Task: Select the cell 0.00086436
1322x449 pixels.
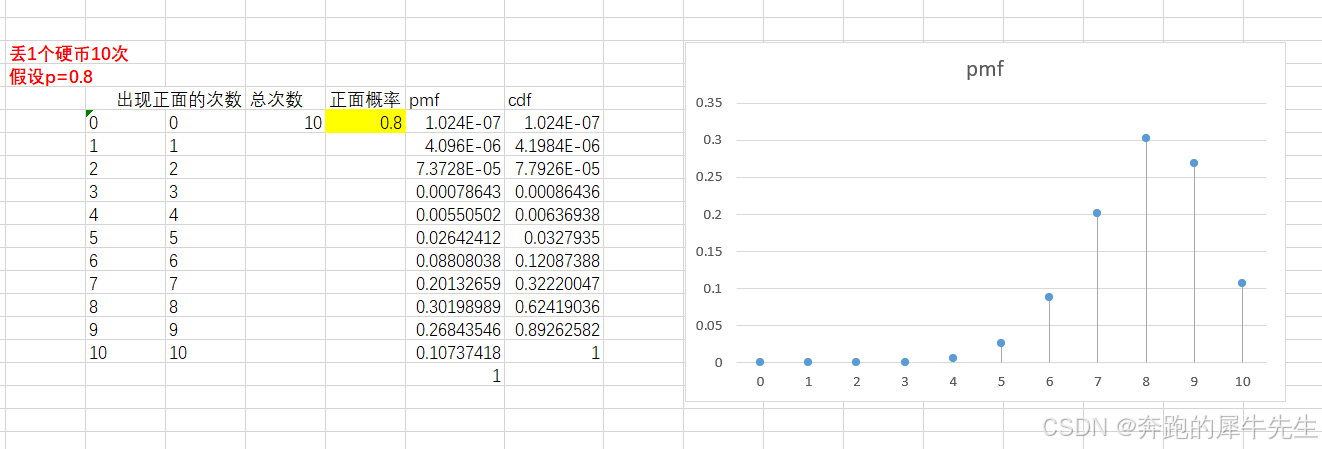Action: [553, 192]
